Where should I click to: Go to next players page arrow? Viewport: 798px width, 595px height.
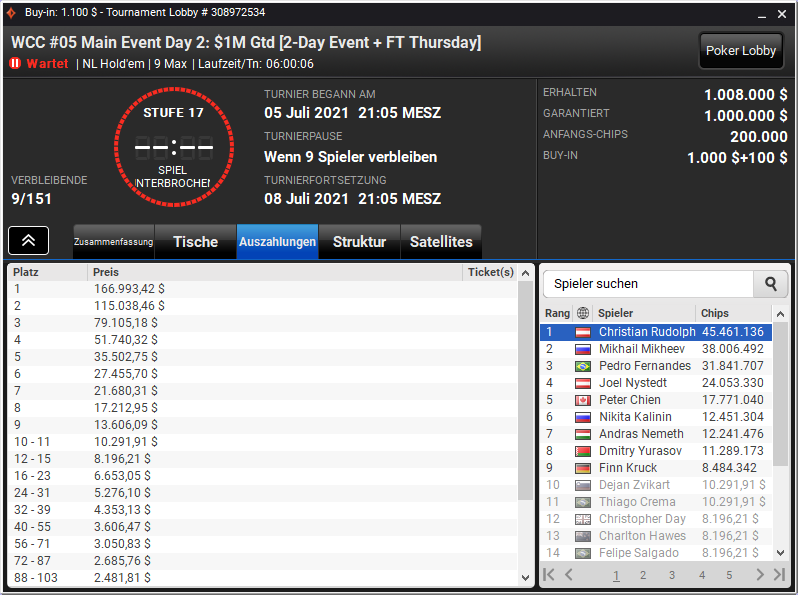click(x=760, y=575)
